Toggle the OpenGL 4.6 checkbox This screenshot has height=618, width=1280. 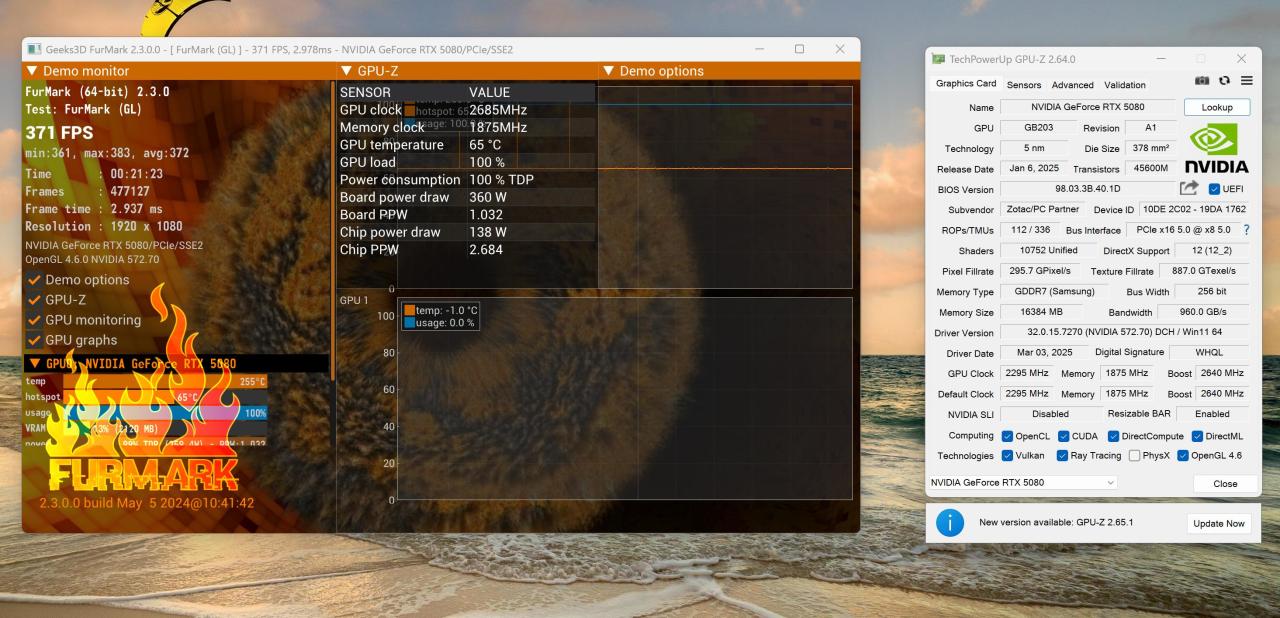click(1183, 456)
